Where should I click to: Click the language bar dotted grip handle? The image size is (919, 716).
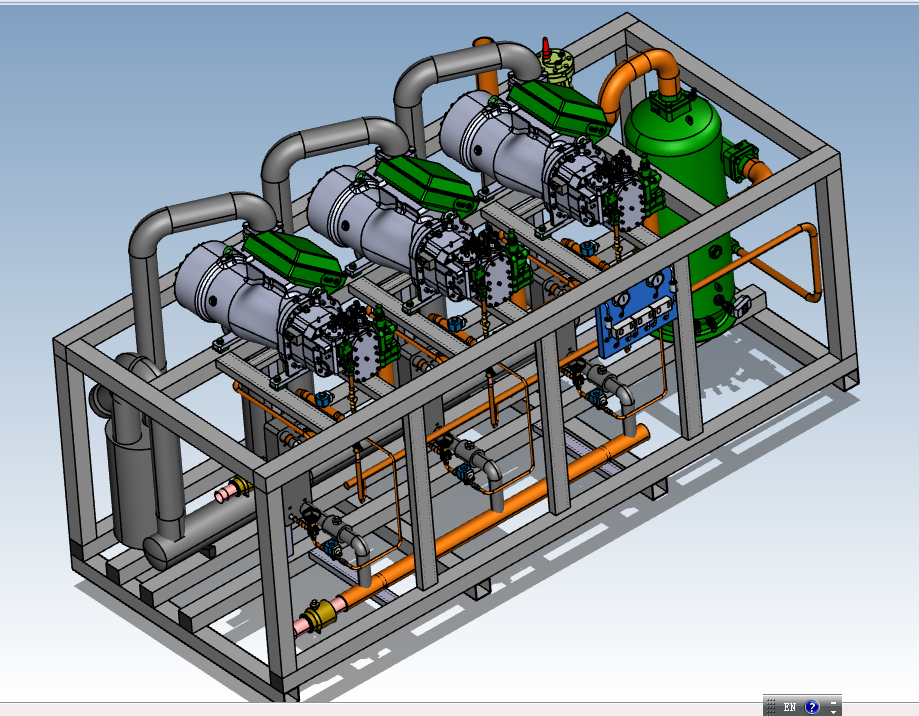click(x=771, y=707)
